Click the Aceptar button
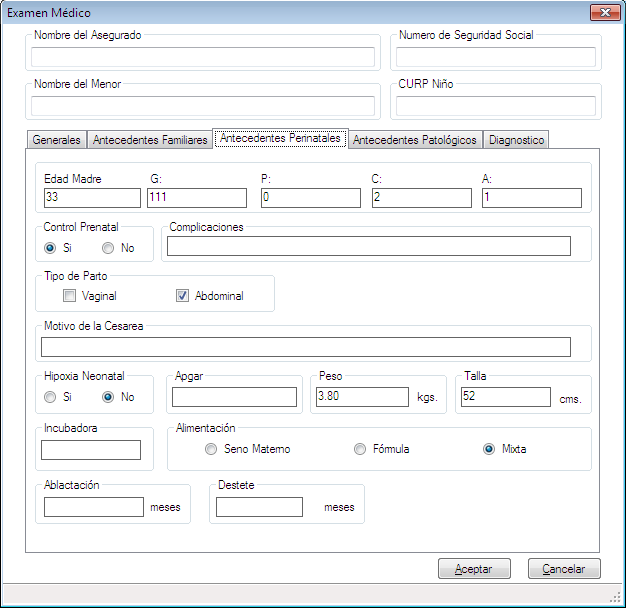The width and height of the screenshot is (626, 608). pos(474,568)
